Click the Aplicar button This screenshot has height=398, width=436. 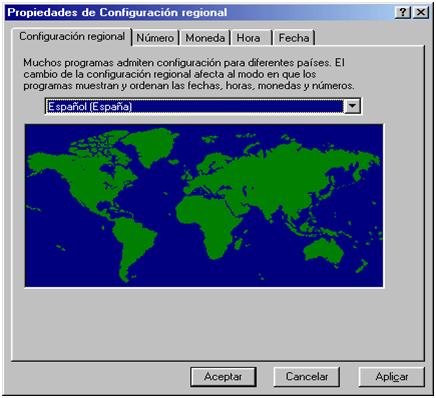(x=391, y=377)
